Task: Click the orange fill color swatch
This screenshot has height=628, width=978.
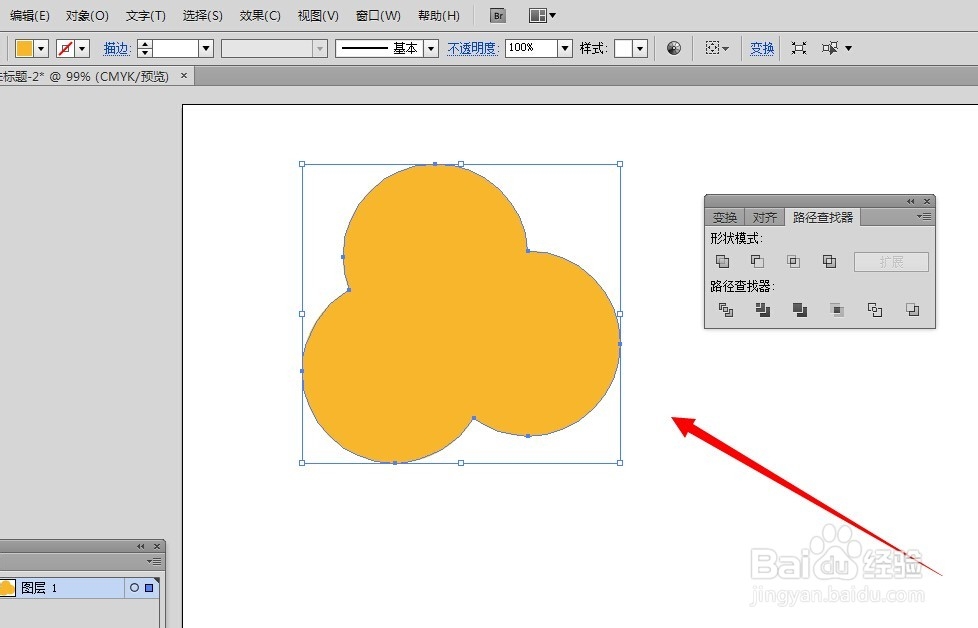Action: click(24, 49)
